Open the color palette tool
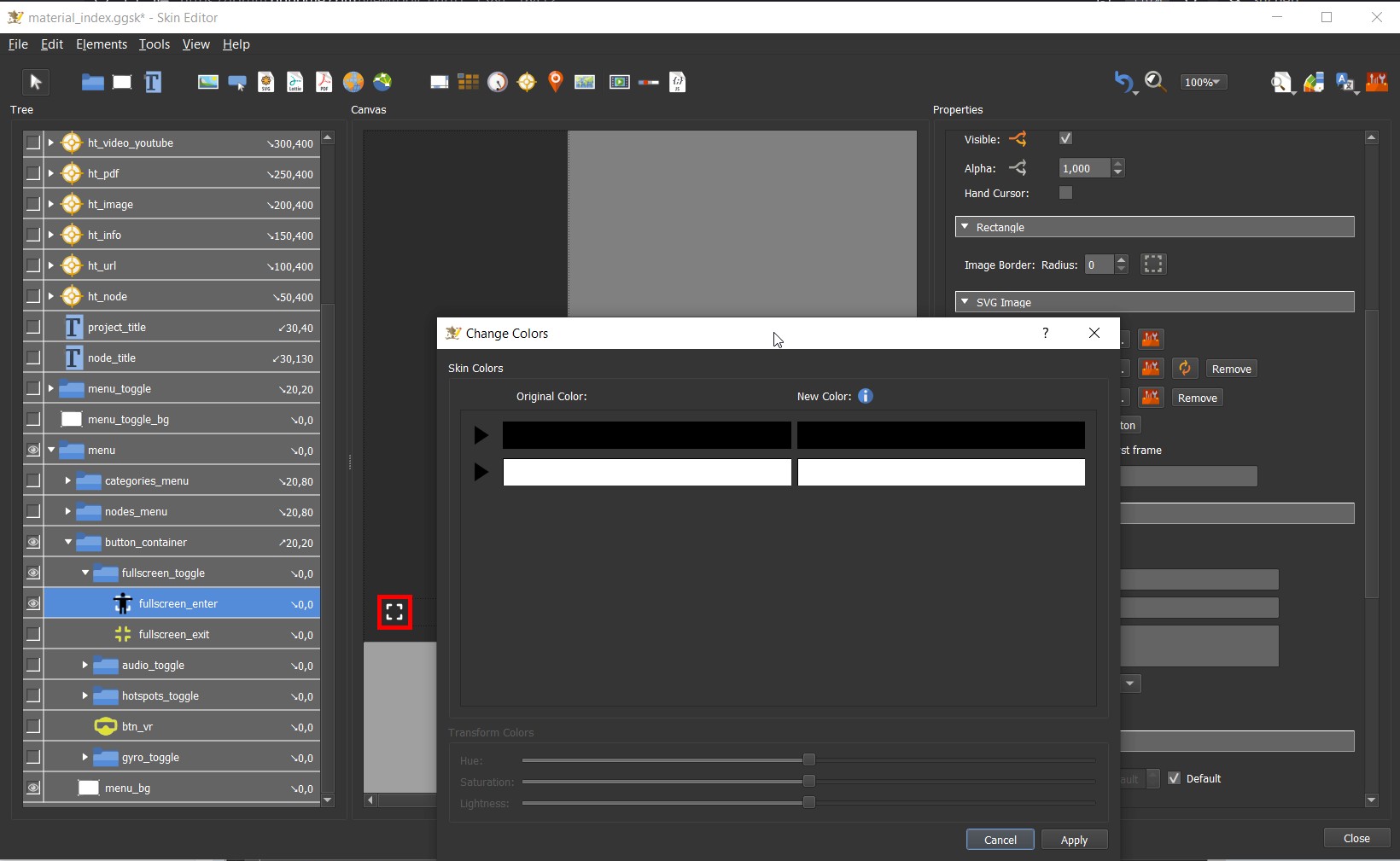Image resolution: width=1400 pixels, height=861 pixels. coord(1314,82)
